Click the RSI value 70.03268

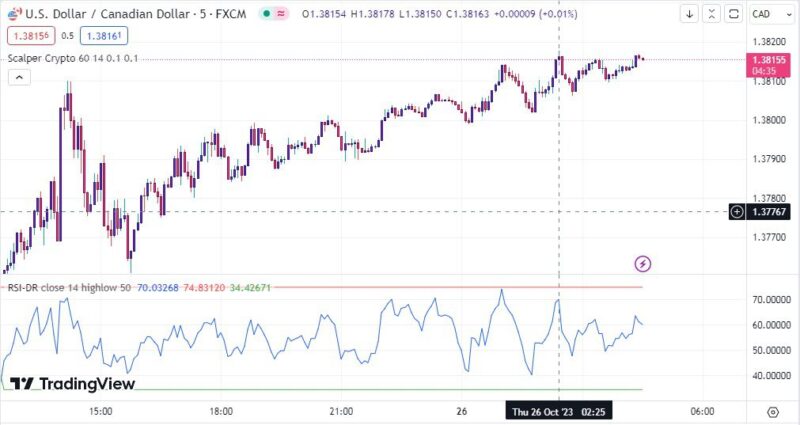(x=158, y=288)
